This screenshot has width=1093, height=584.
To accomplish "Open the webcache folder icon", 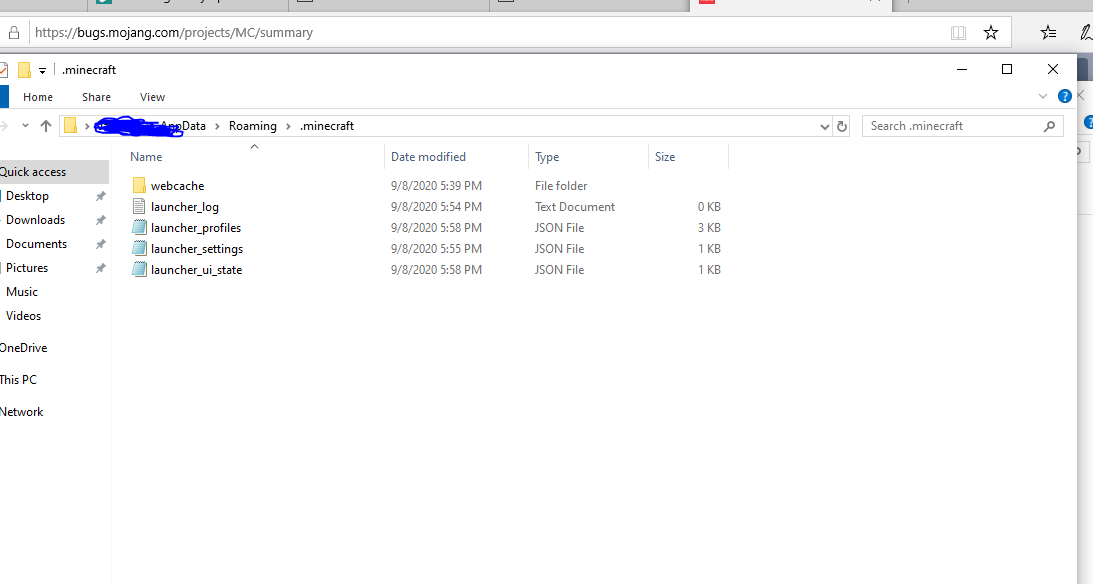I will click(x=139, y=185).
